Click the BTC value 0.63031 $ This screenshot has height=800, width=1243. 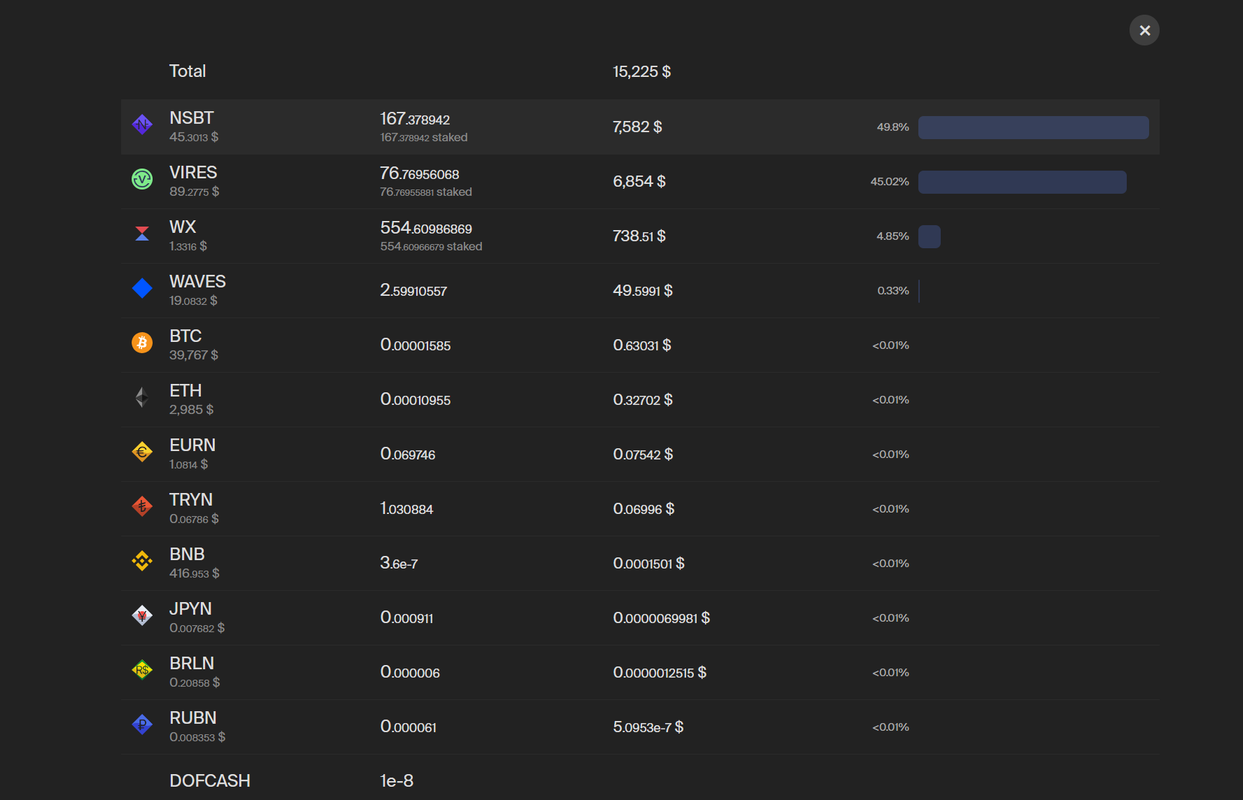(x=642, y=345)
